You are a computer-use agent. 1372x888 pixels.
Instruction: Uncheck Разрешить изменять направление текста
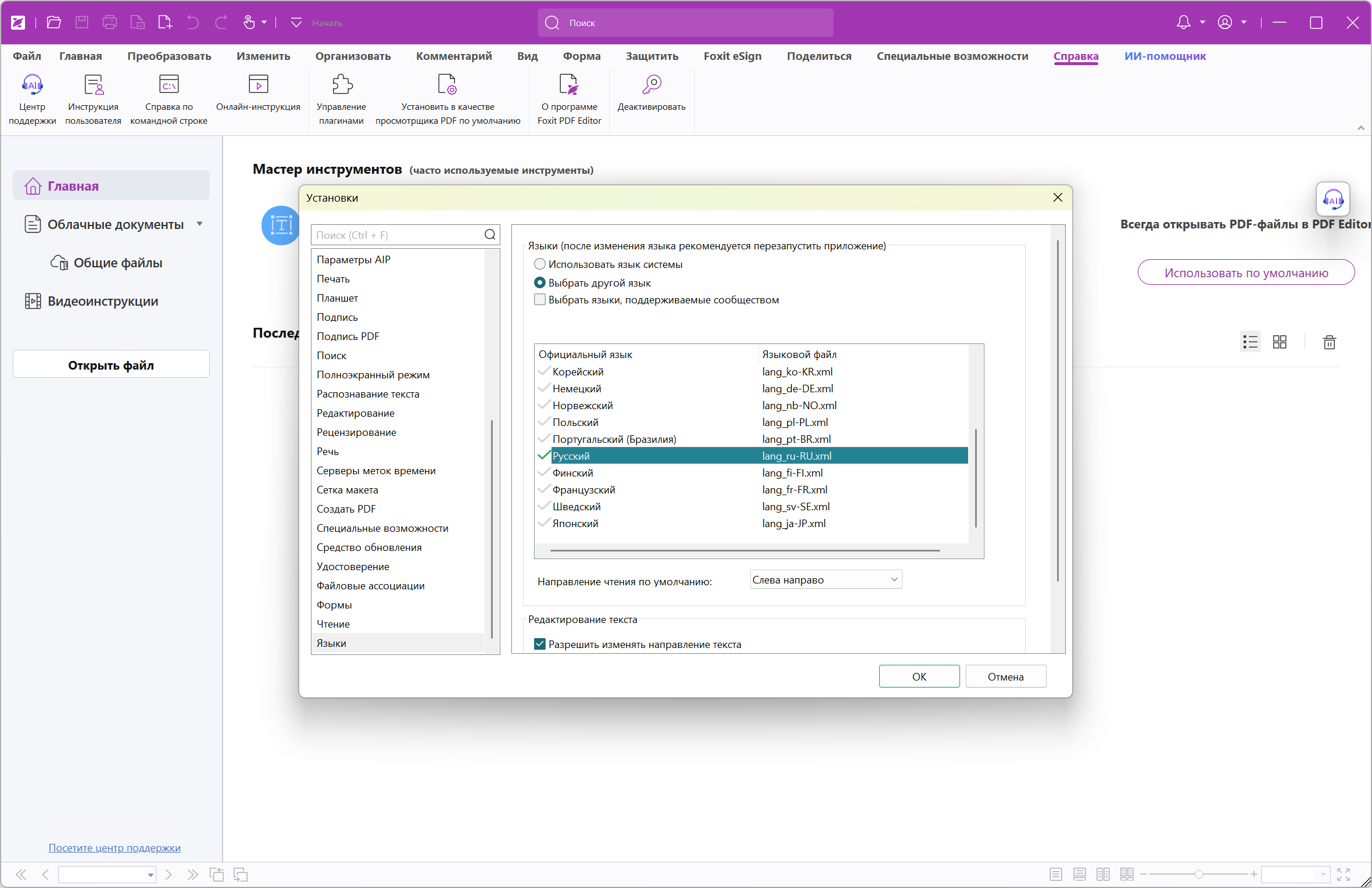click(540, 644)
